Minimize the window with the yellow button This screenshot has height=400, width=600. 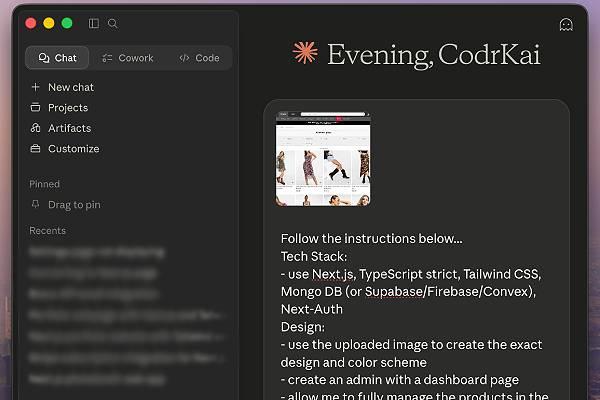point(49,23)
